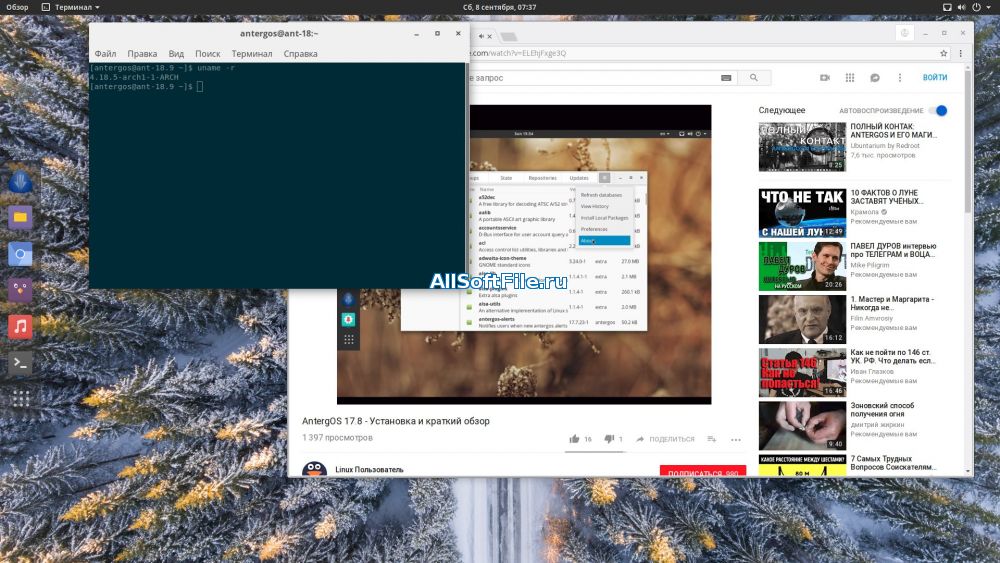Open ПАВЕЛ ДУРОВ интервью video thumbnail
The image size is (1000, 563).
[x=802, y=266]
